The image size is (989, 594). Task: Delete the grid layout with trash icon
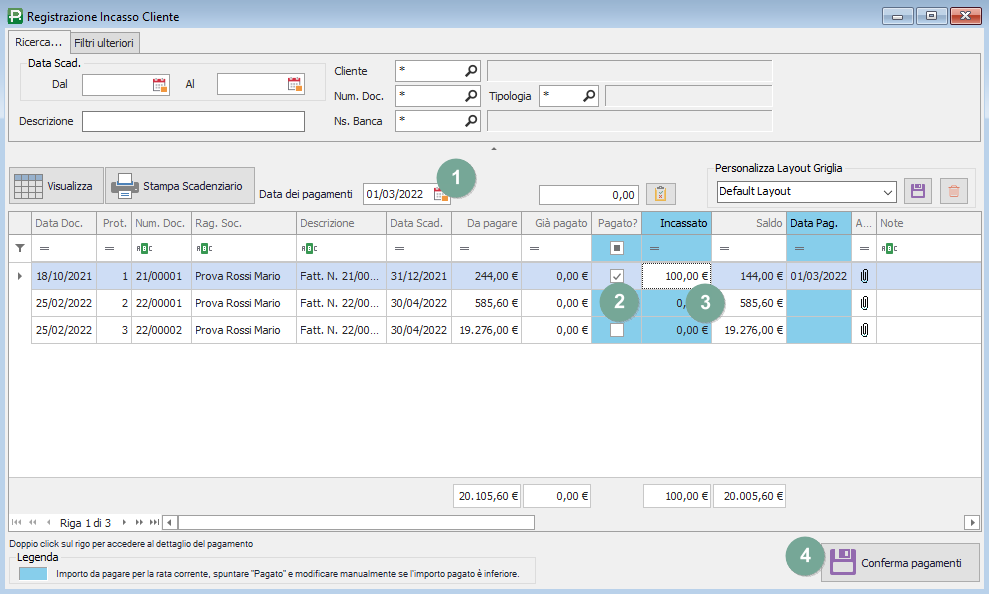954,191
